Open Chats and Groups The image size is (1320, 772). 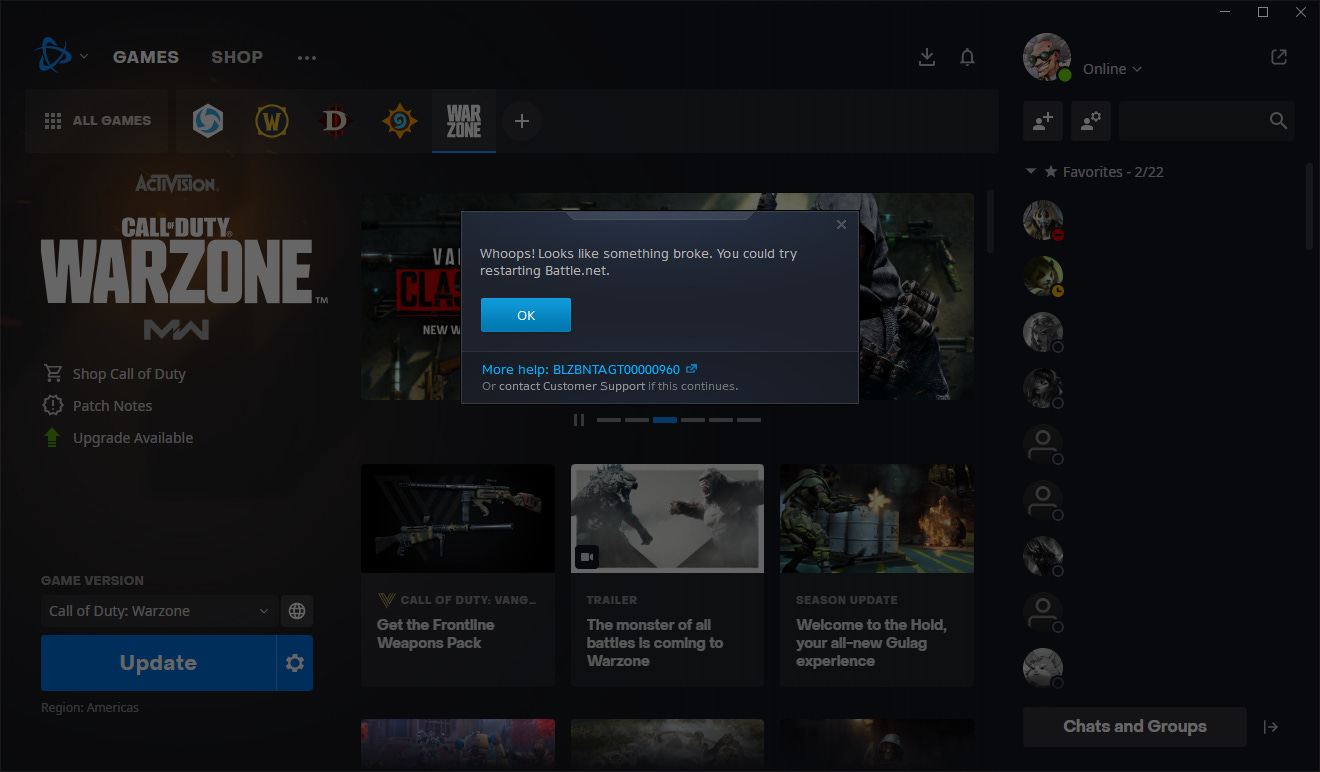pos(1135,727)
